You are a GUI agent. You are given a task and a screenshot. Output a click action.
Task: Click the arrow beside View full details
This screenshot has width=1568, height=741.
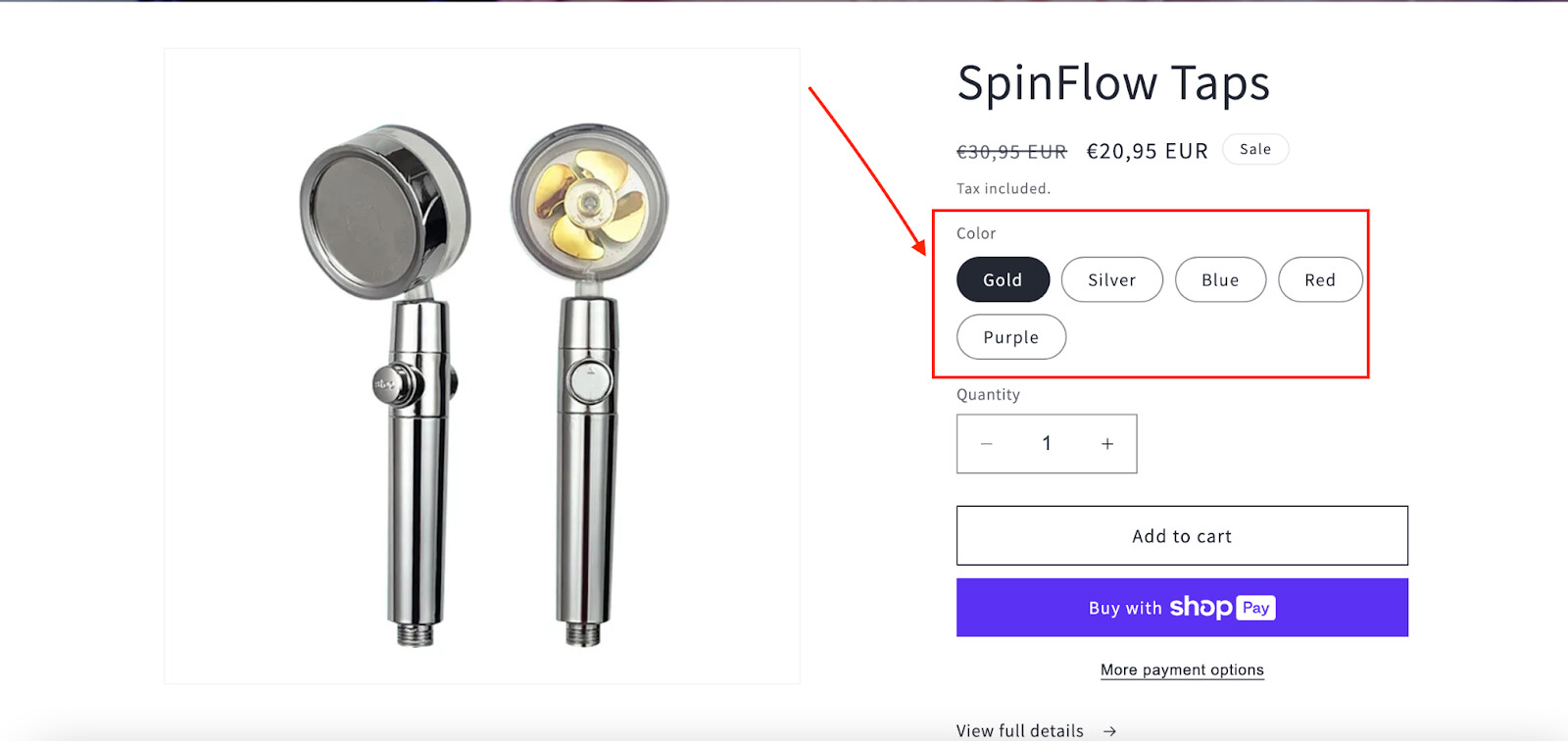(1109, 731)
